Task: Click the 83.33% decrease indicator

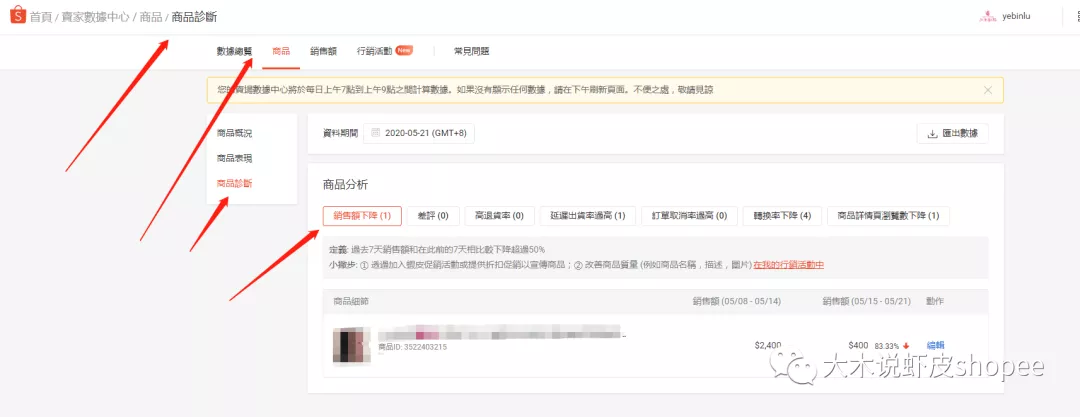Action: [x=892, y=345]
